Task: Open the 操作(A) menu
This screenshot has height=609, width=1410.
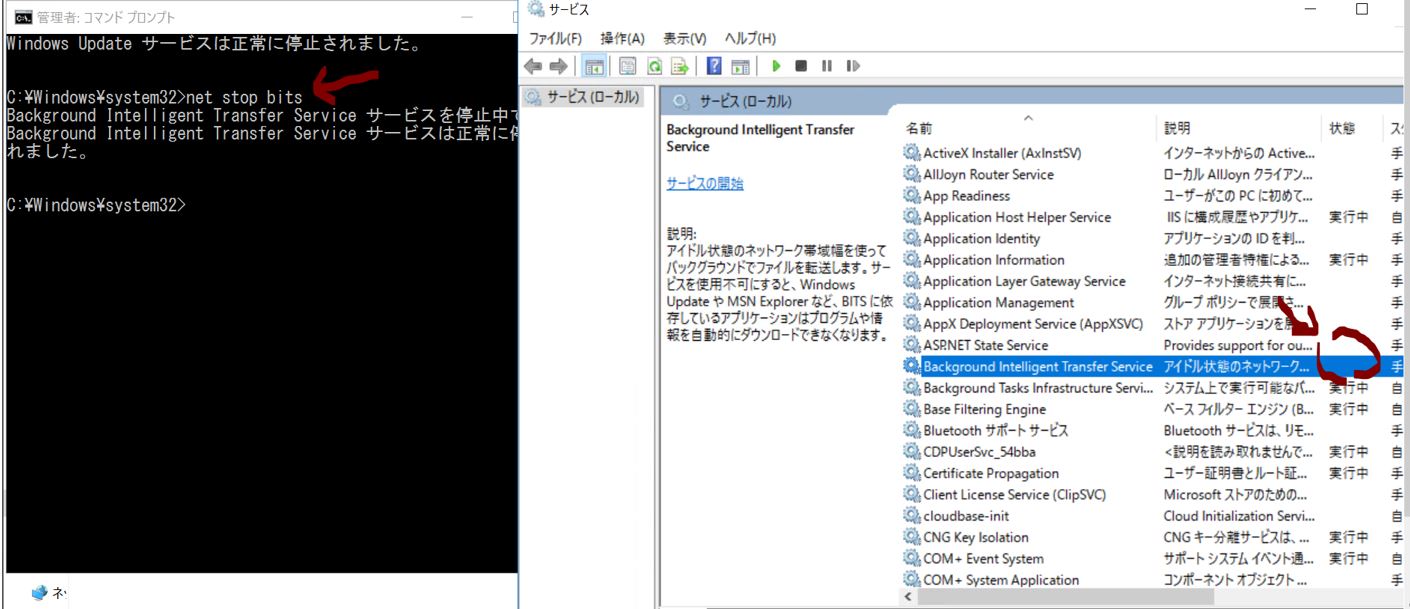Action: pos(622,38)
